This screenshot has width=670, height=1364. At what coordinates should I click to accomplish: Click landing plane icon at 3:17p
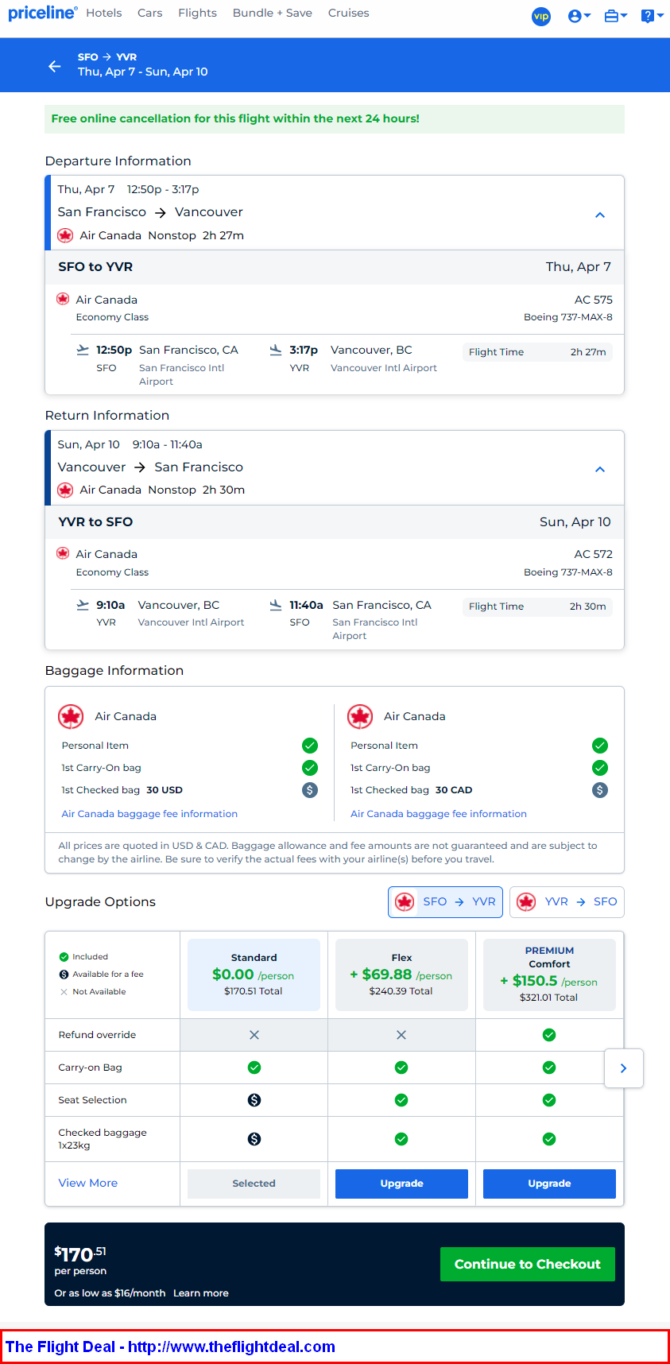[x=275, y=350]
